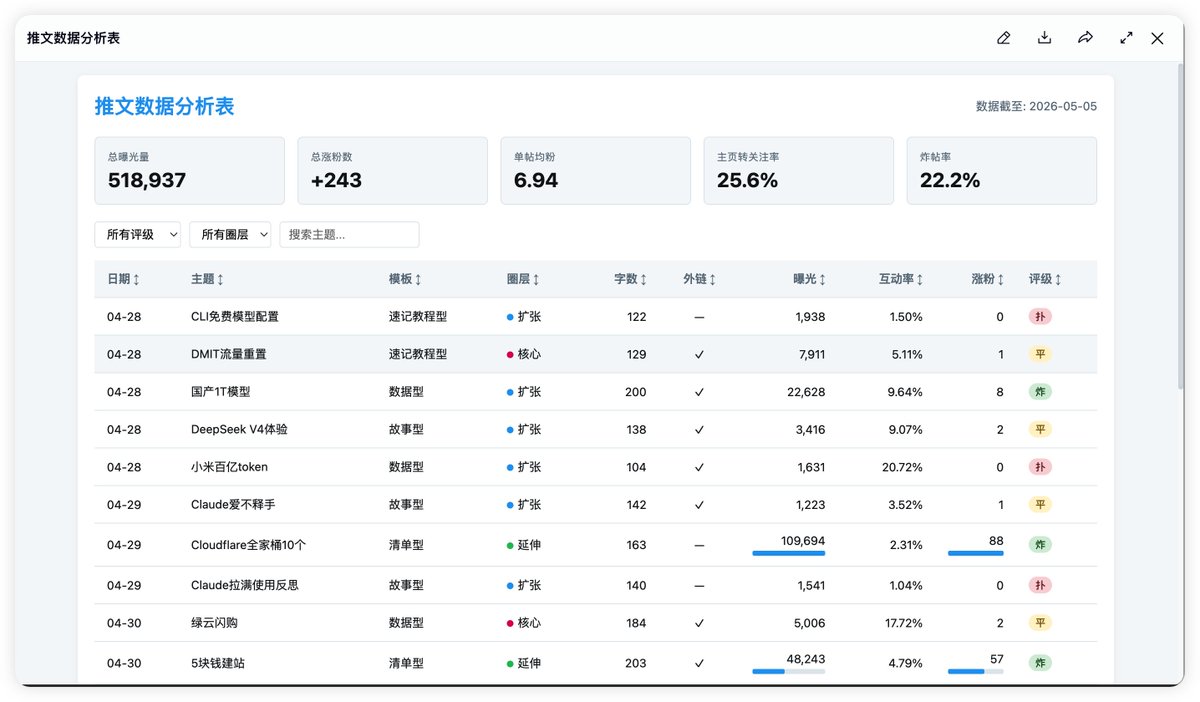Select the DeepSeek V4体验 topic cell

(239, 429)
